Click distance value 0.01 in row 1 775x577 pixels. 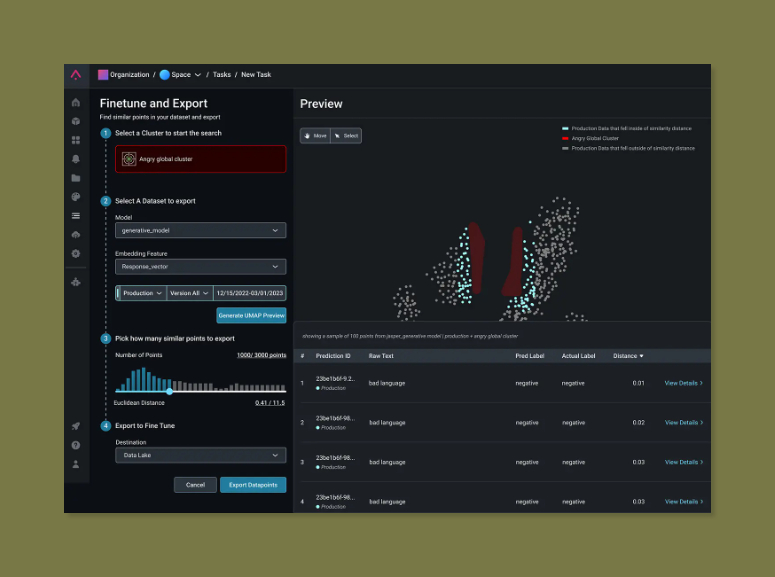639,383
